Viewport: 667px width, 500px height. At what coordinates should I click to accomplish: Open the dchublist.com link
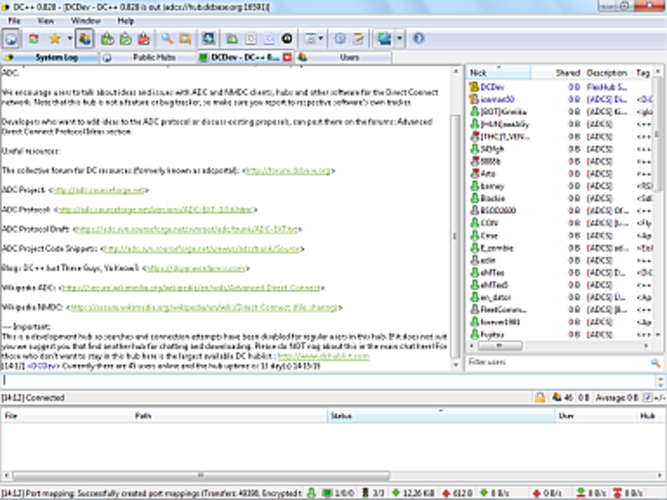[x=323, y=356]
